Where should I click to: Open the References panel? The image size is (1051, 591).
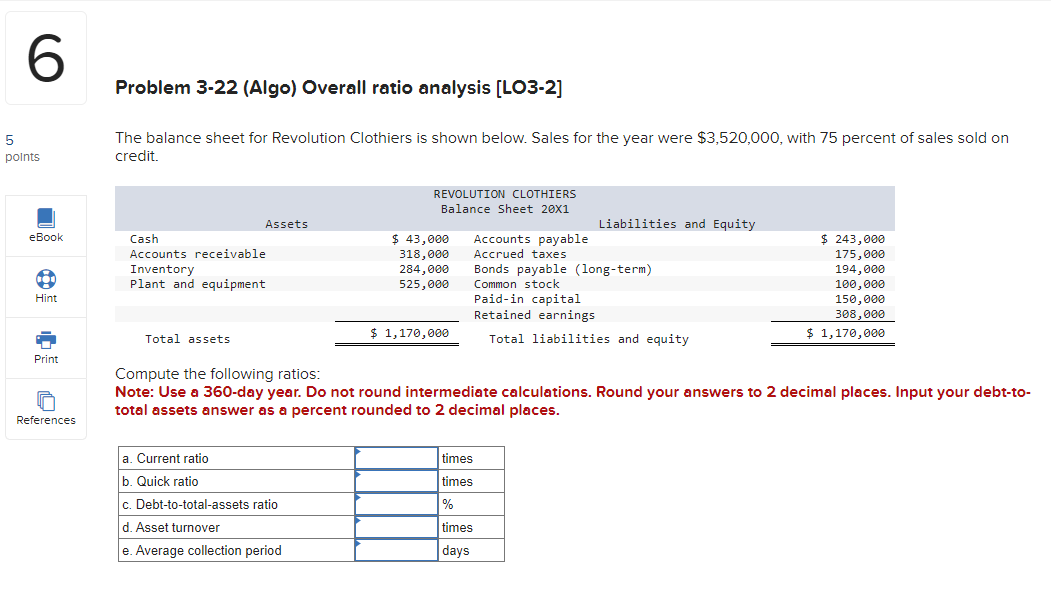[x=45, y=409]
